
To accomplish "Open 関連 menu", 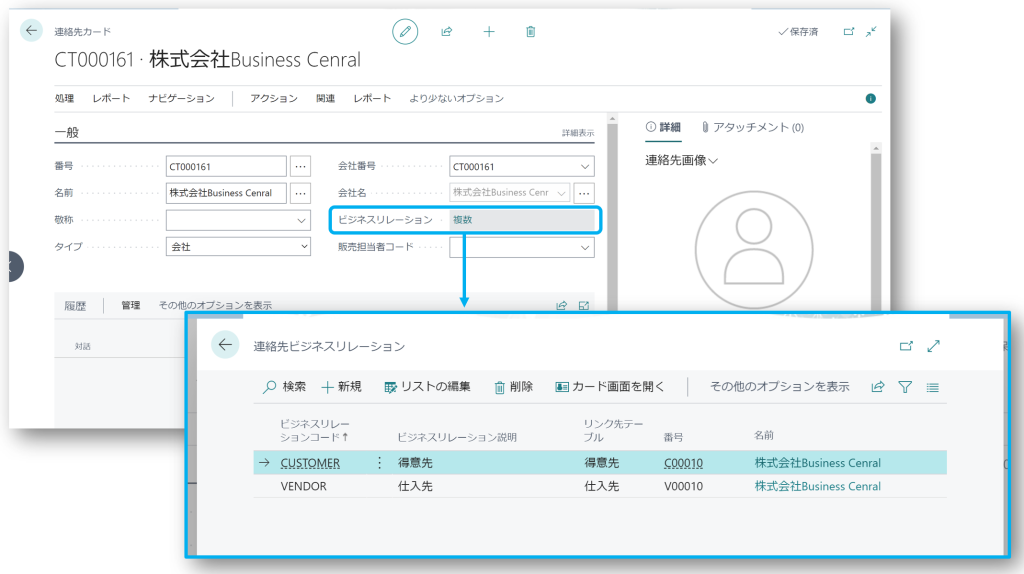I will tap(325, 99).
